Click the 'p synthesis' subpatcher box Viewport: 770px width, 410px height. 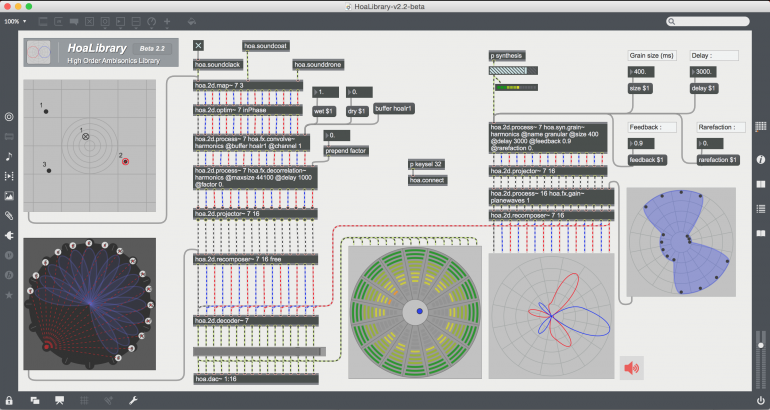point(507,55)
